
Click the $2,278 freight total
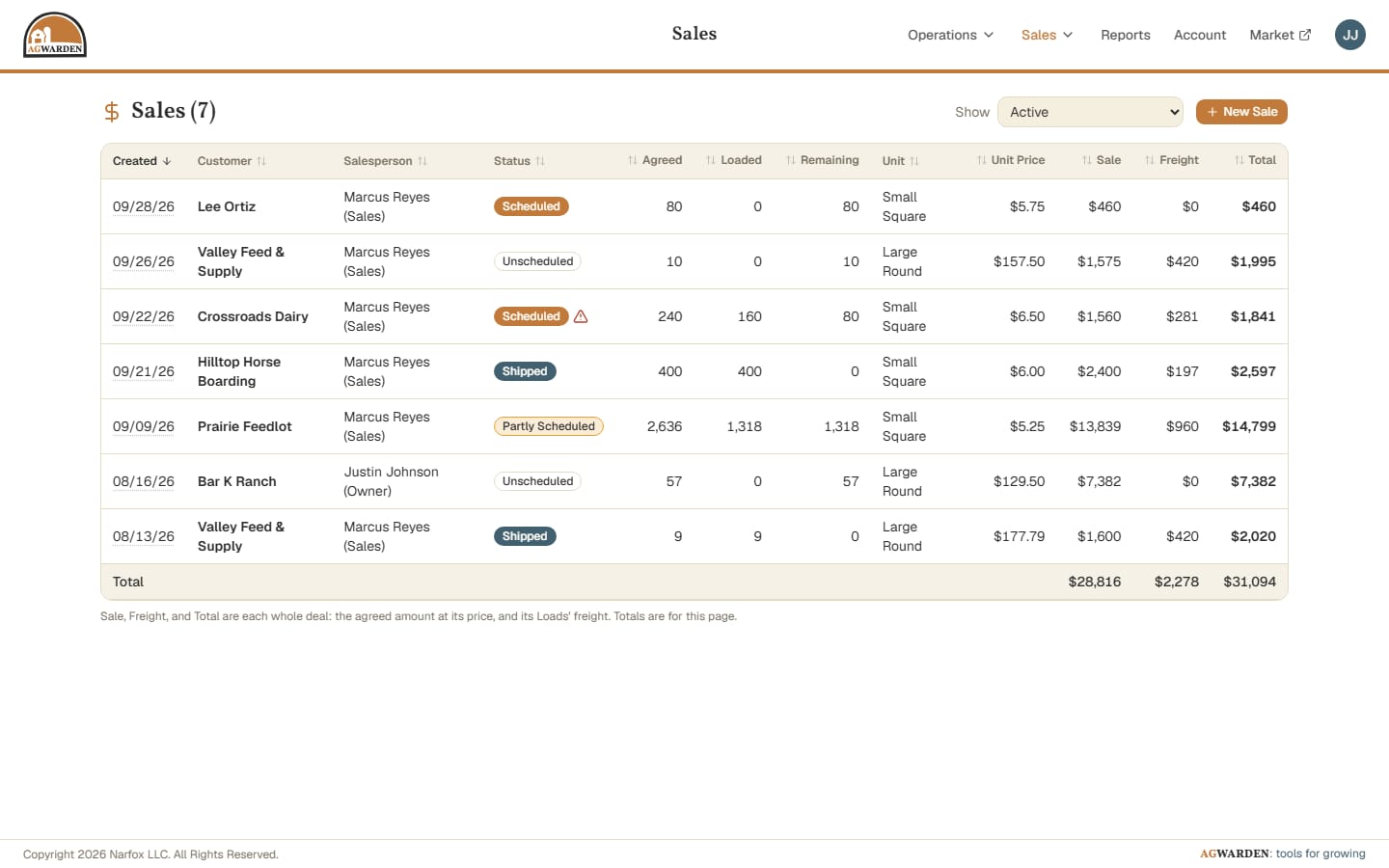tap(1177, 582)
